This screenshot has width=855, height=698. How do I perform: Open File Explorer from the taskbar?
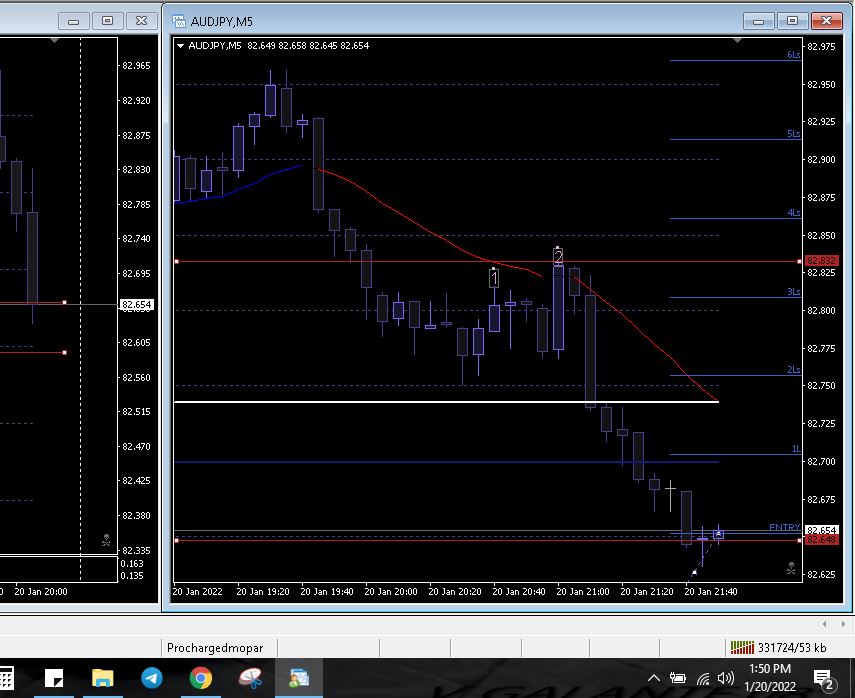coord(103,678)
